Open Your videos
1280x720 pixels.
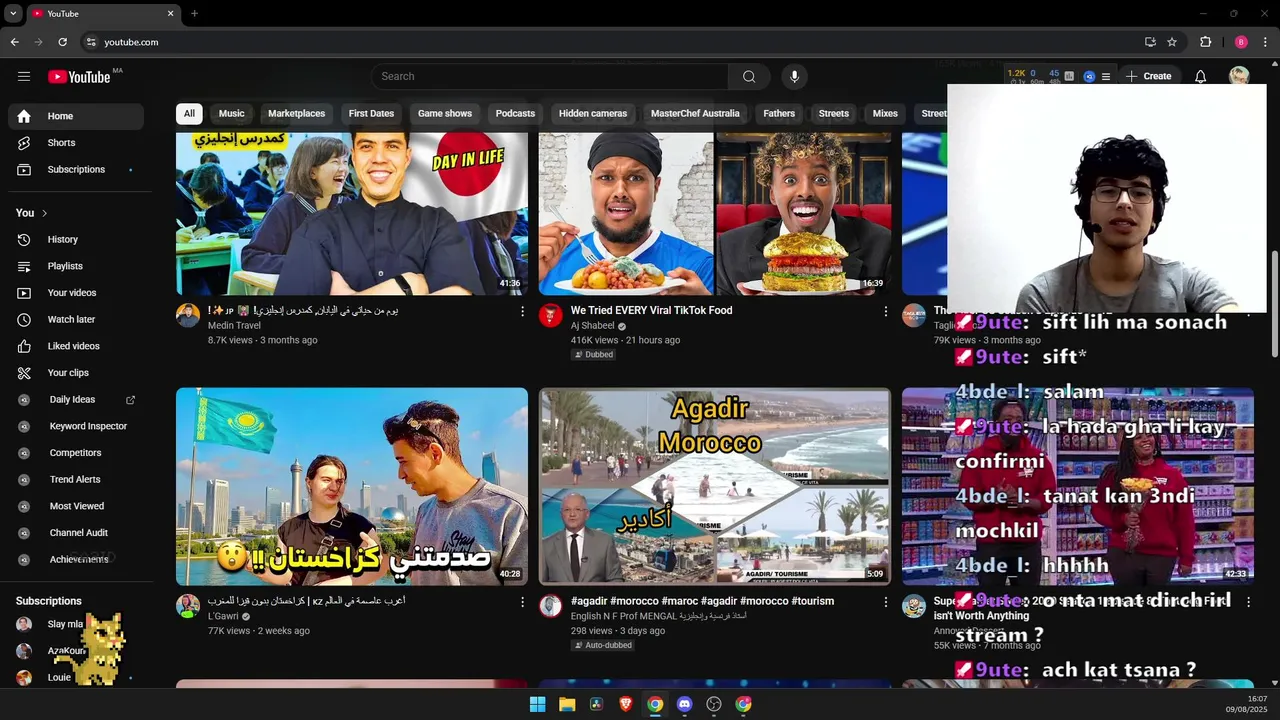76,293
